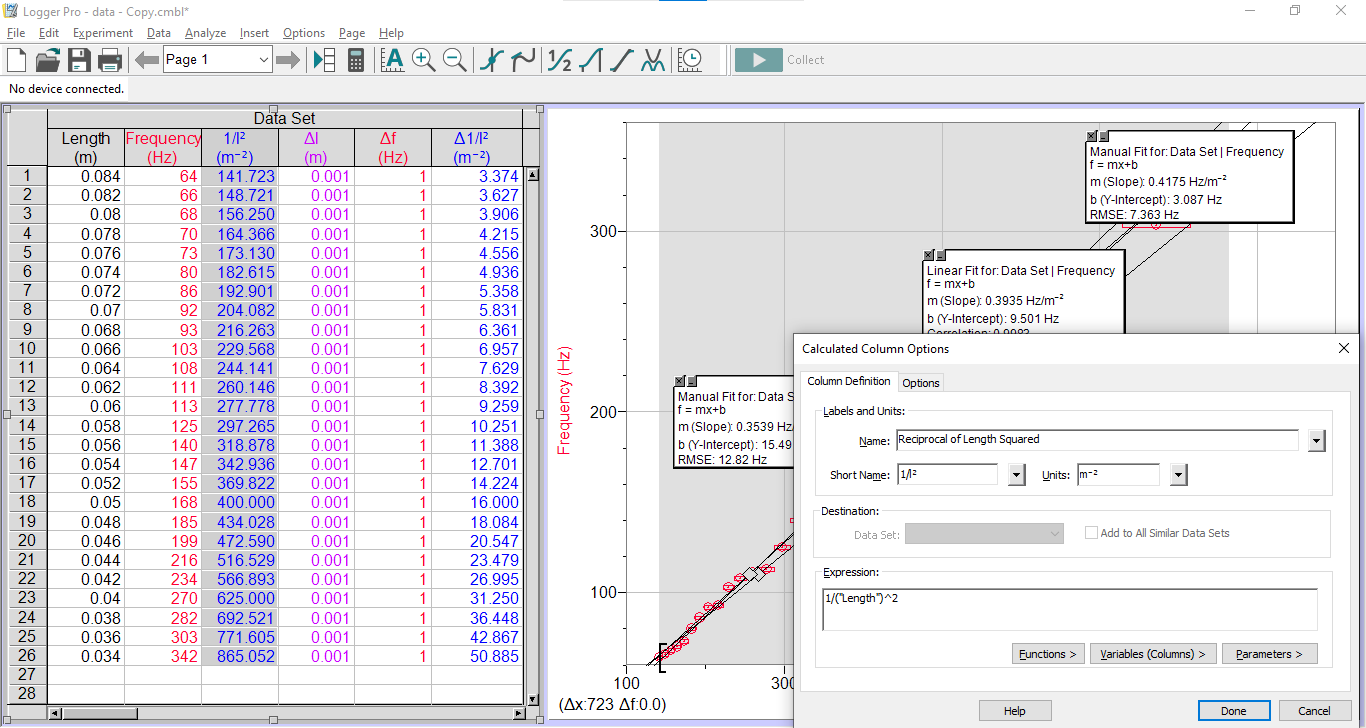The width and height of the screenshot is (1366, 728).
Task: Close the Calculated Column Options dialog
Action: pos(1343,348)
